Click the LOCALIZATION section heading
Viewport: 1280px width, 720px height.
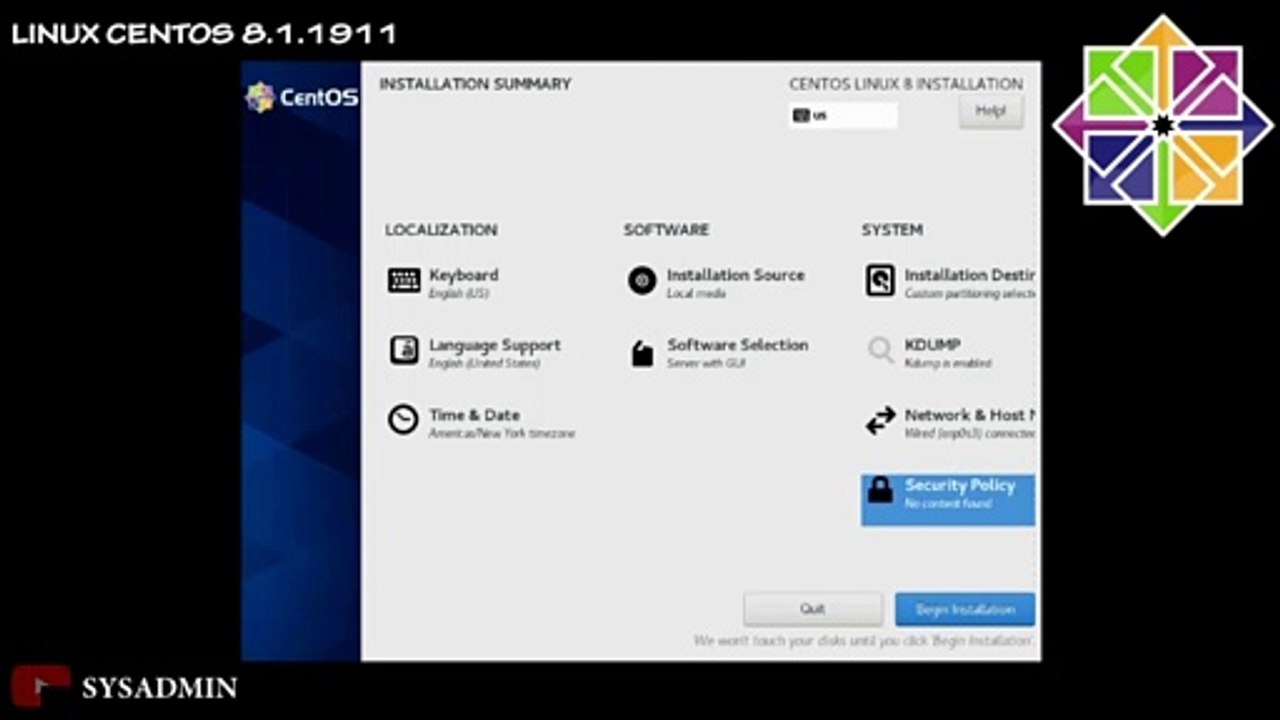(x=441, y=230)
